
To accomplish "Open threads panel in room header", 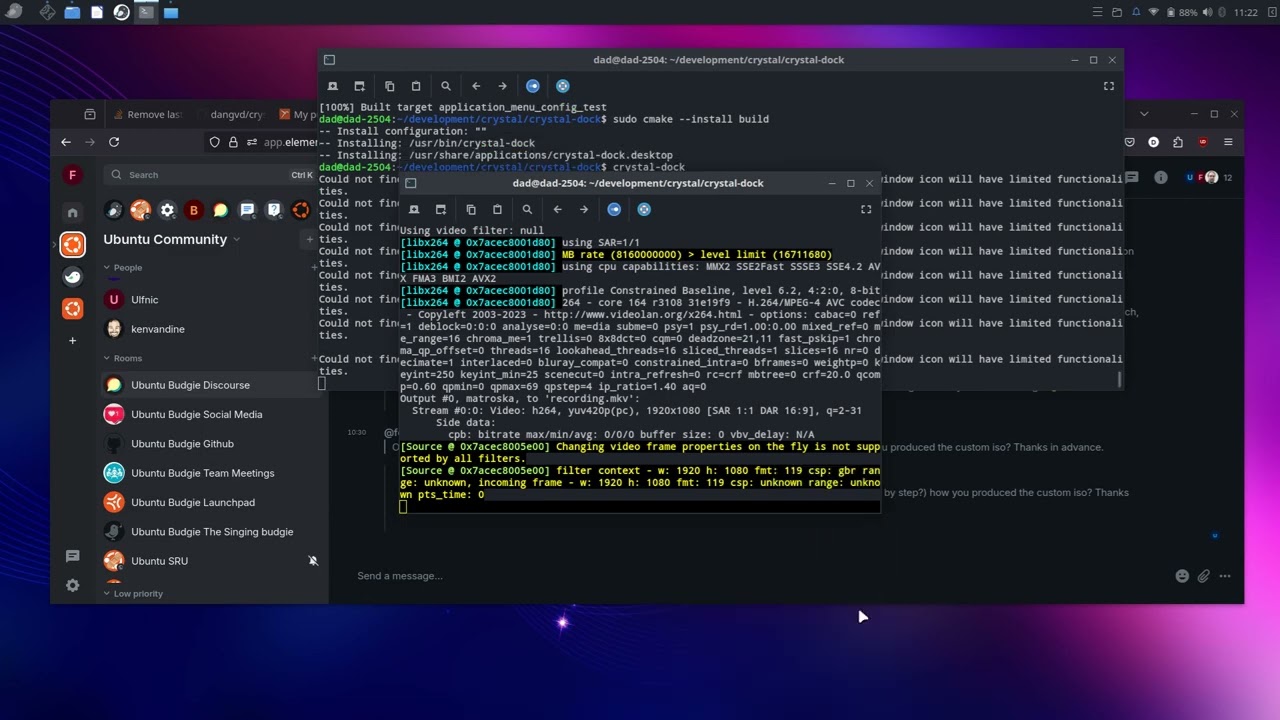I will 1132,178.
